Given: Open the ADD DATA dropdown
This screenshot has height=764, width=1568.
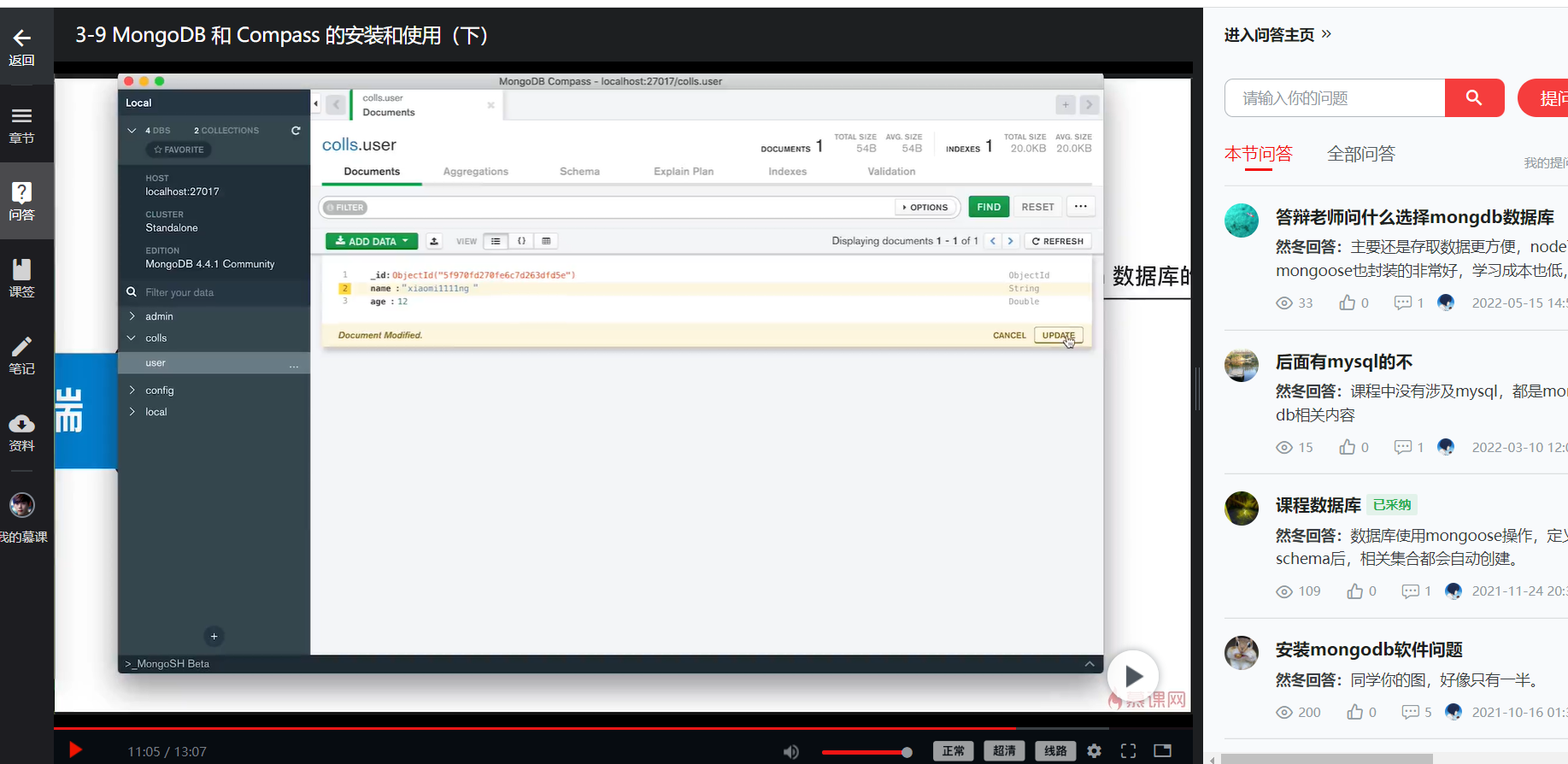Looking at the screenshot, I should (372, 241).
